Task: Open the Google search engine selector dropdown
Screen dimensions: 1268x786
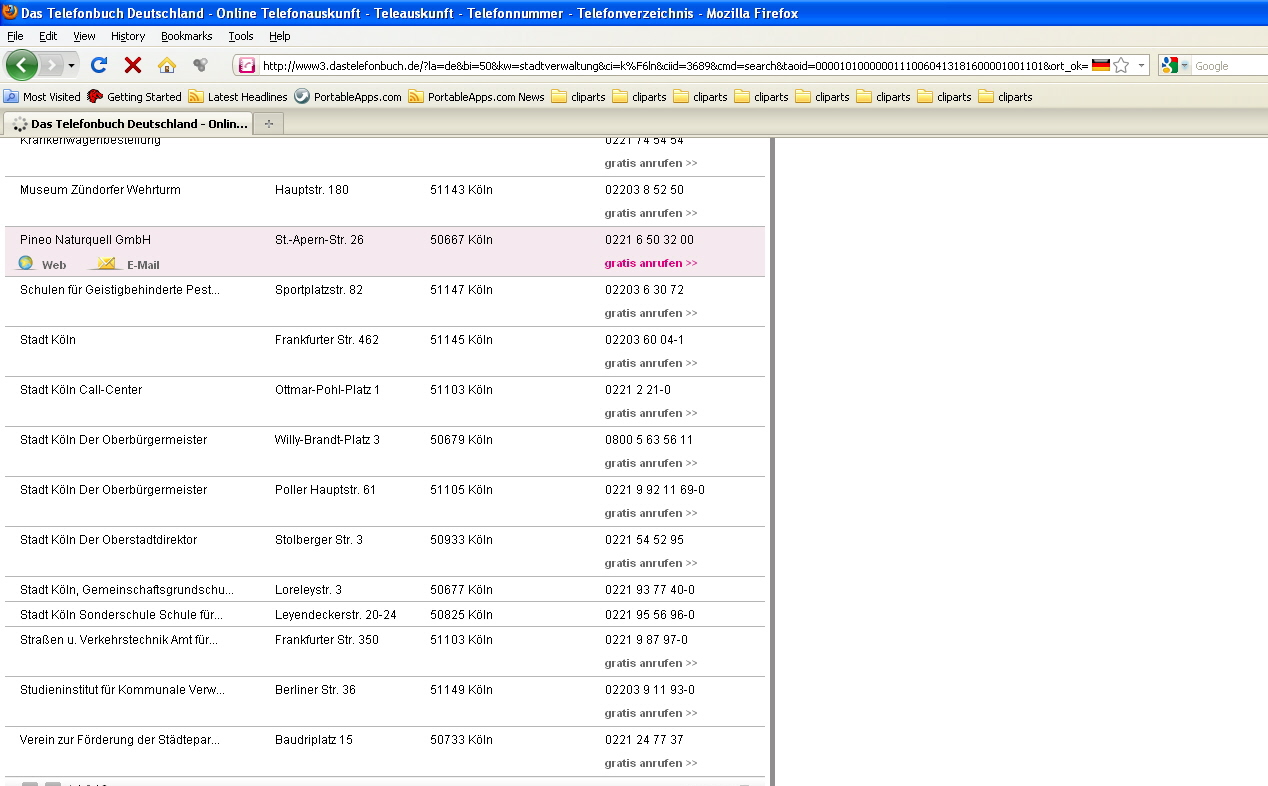Action: coord(1185,65)
